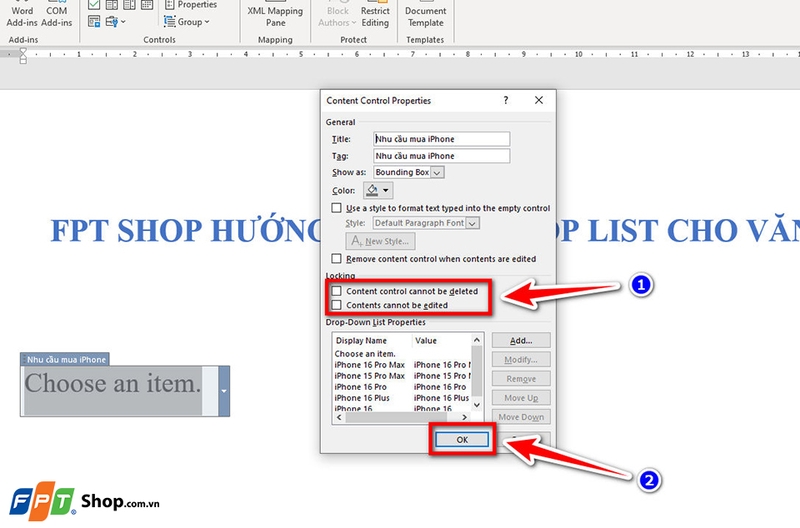Image resolution: width=800 pixels, height=528 pixels.
Task: Expand Block Authors dropdown
Action: 354,22
